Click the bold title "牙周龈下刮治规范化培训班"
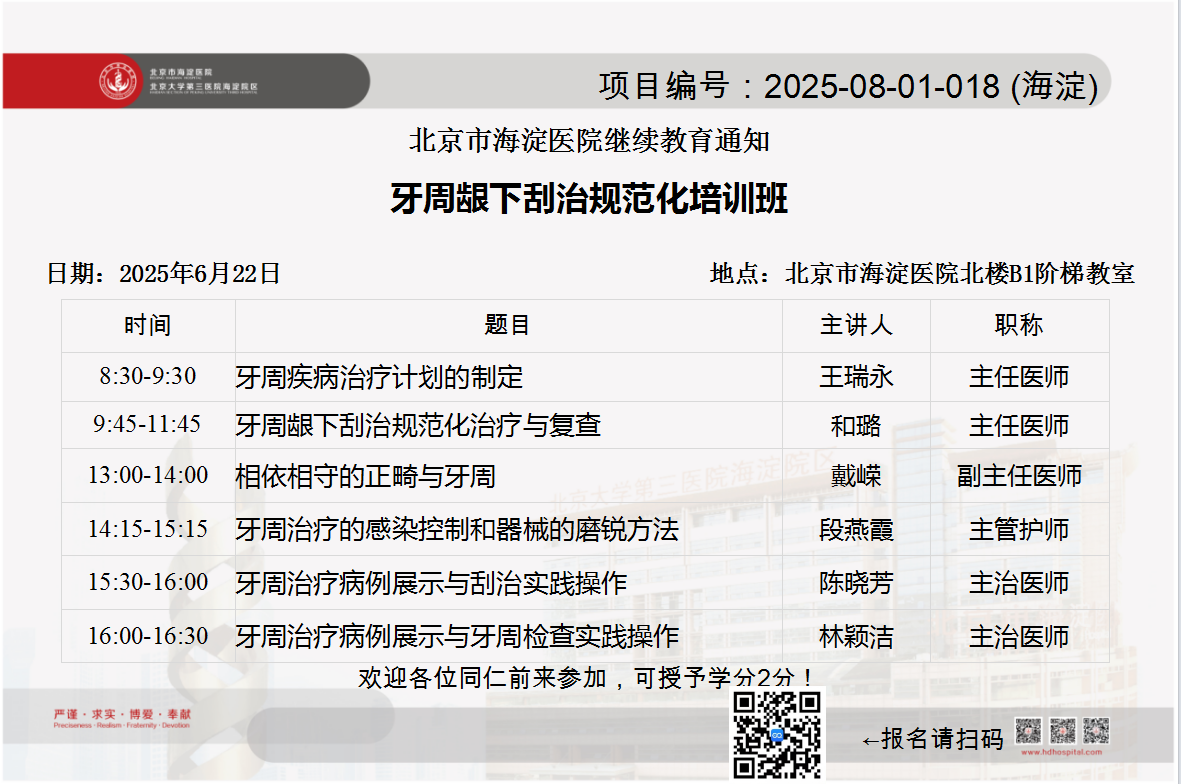Screen dimensions: 1181x784 [589, 199]
